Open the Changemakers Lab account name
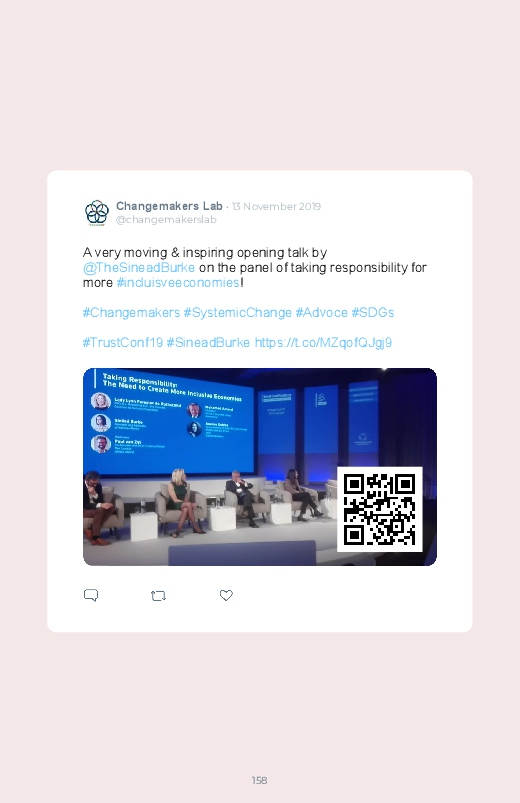The width and height of the screenshot is (520, 803). point(169,206)
